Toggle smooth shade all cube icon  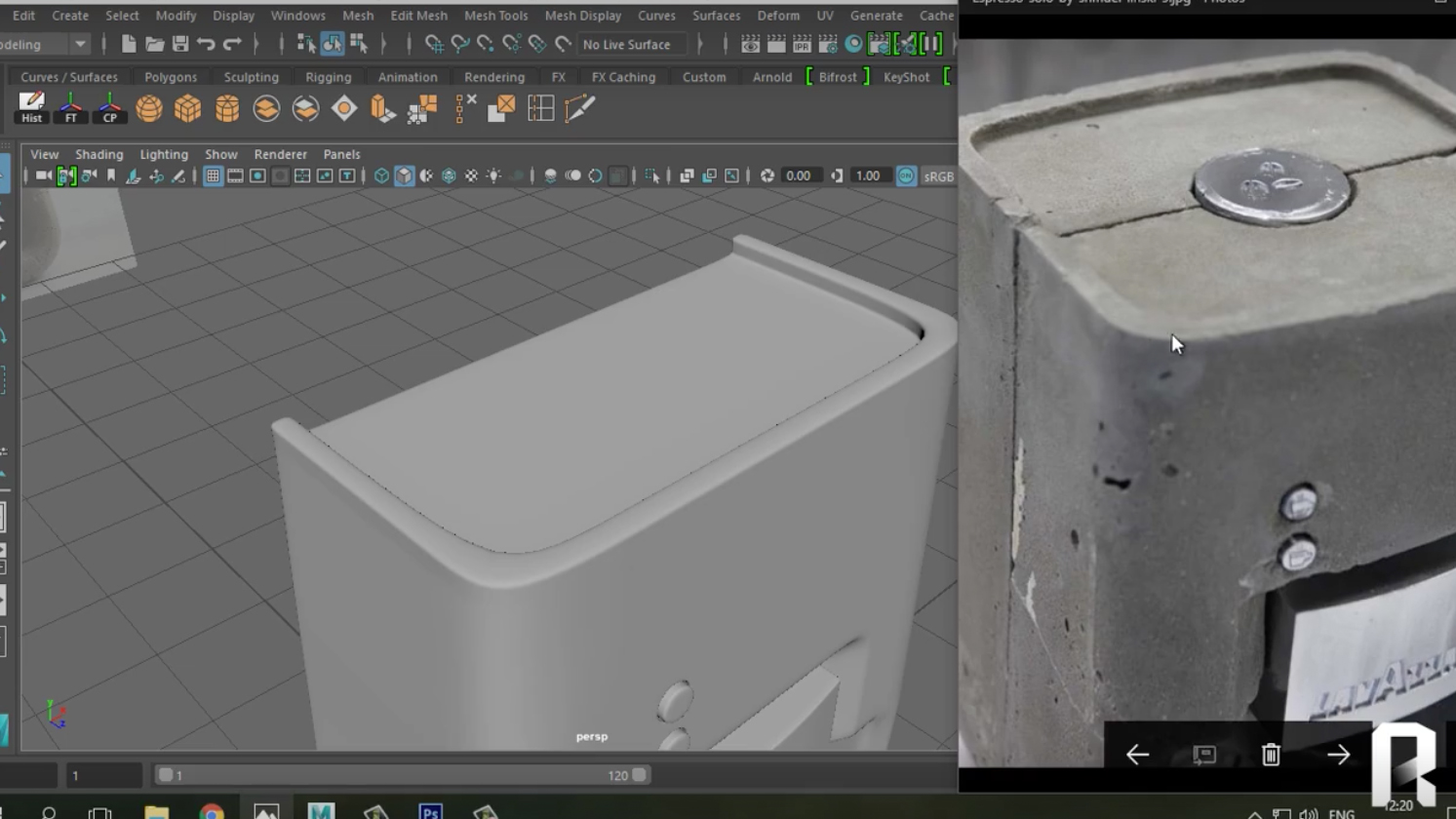pos(404,176)
